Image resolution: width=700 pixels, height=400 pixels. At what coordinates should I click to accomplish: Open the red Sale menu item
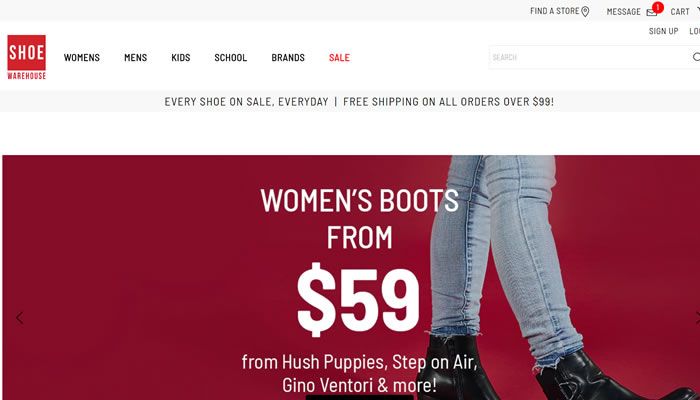click(339, 58)
